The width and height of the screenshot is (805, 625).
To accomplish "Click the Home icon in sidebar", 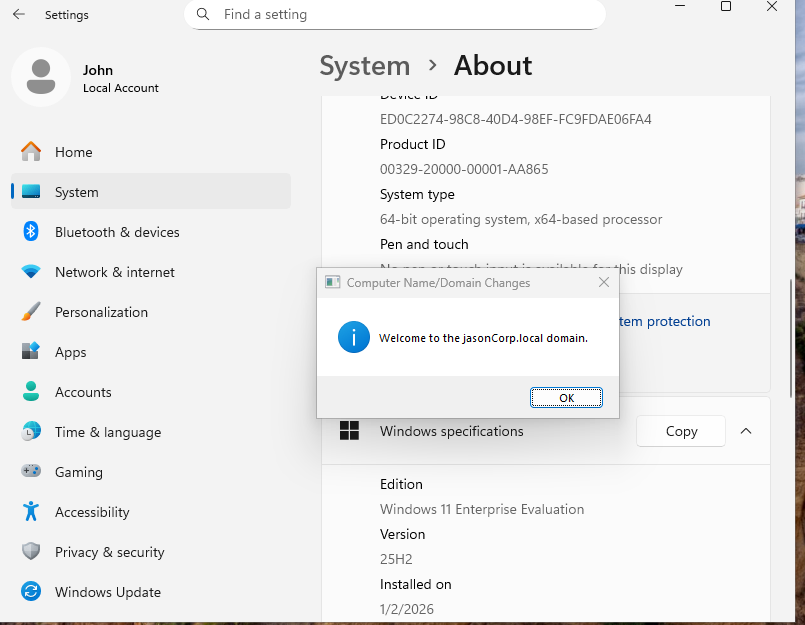I will (31, 152).
